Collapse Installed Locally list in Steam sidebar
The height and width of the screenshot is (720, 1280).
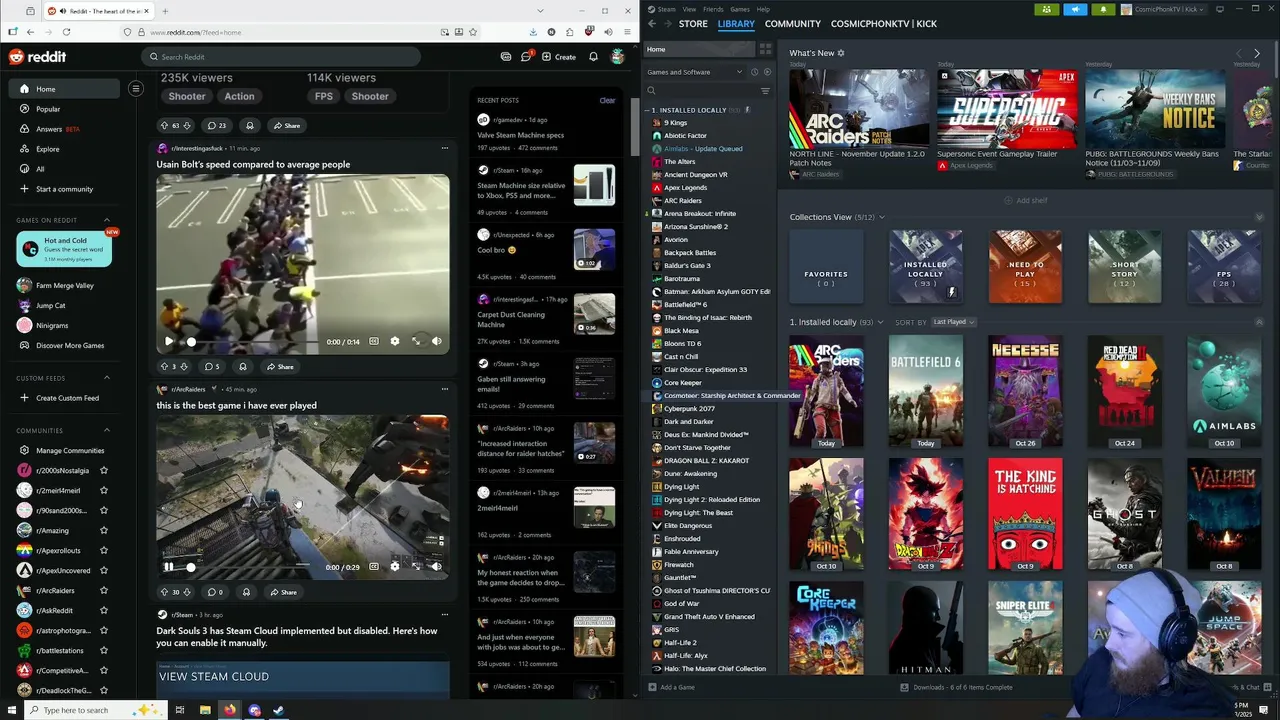(x=649, y=110)
